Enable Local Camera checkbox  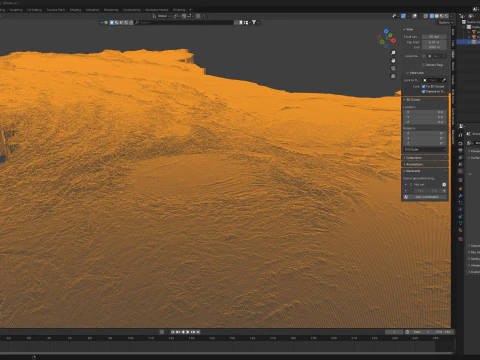click(x=424, y=56)
